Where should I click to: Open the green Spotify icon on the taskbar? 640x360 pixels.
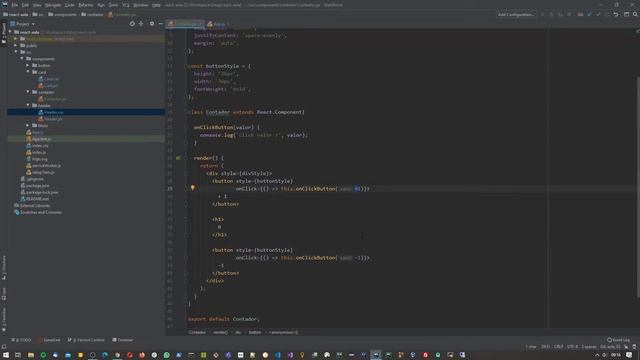[x=43, y=355]
